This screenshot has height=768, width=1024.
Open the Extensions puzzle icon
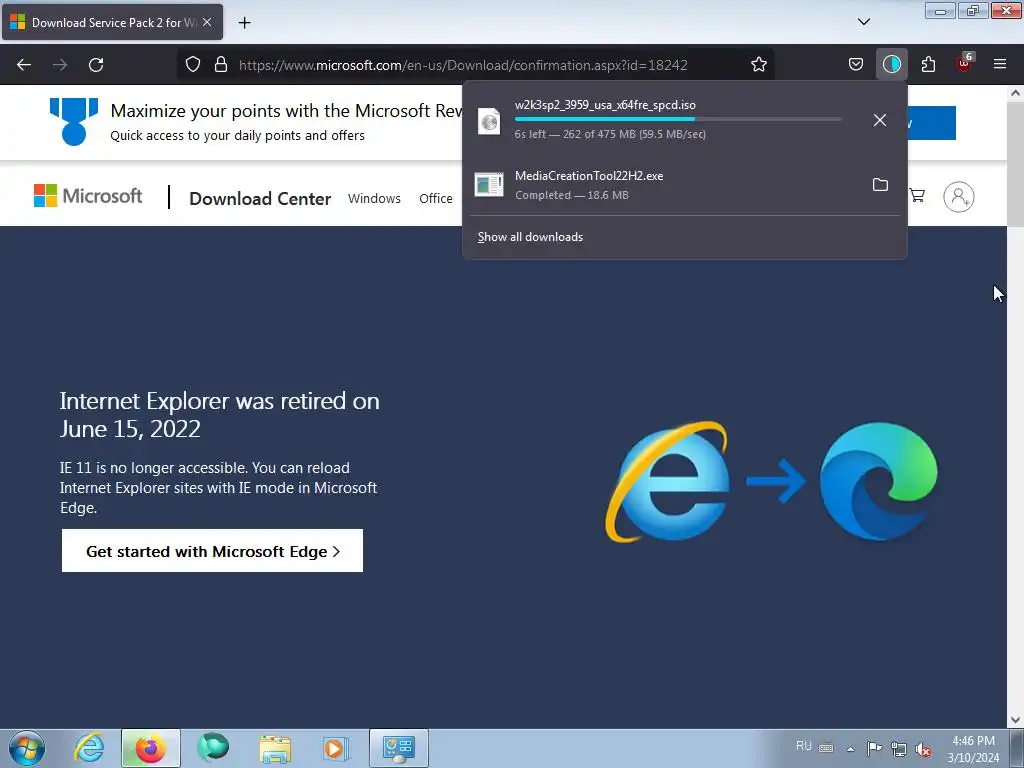click(x=928, y=64)
